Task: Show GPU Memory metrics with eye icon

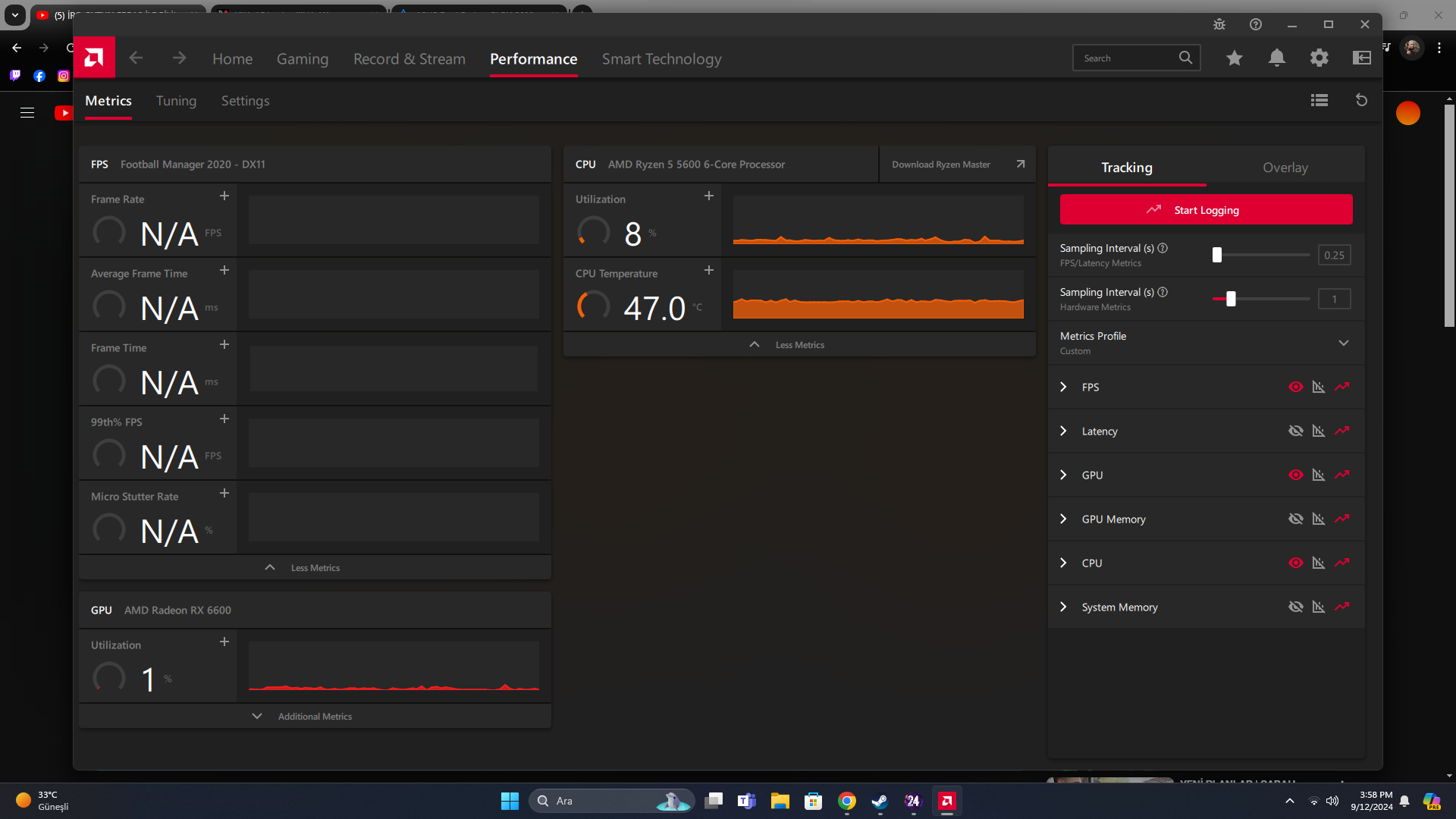Action: [x=1296, y=519]
